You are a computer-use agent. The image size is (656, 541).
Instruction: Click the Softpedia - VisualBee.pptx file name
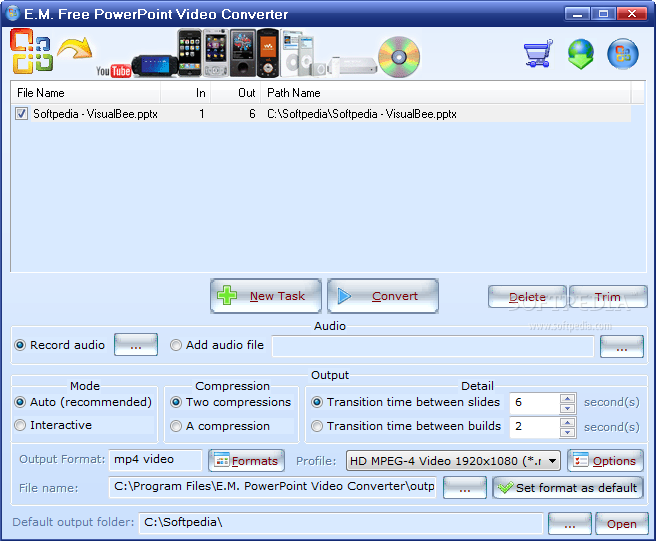(95, 114)
